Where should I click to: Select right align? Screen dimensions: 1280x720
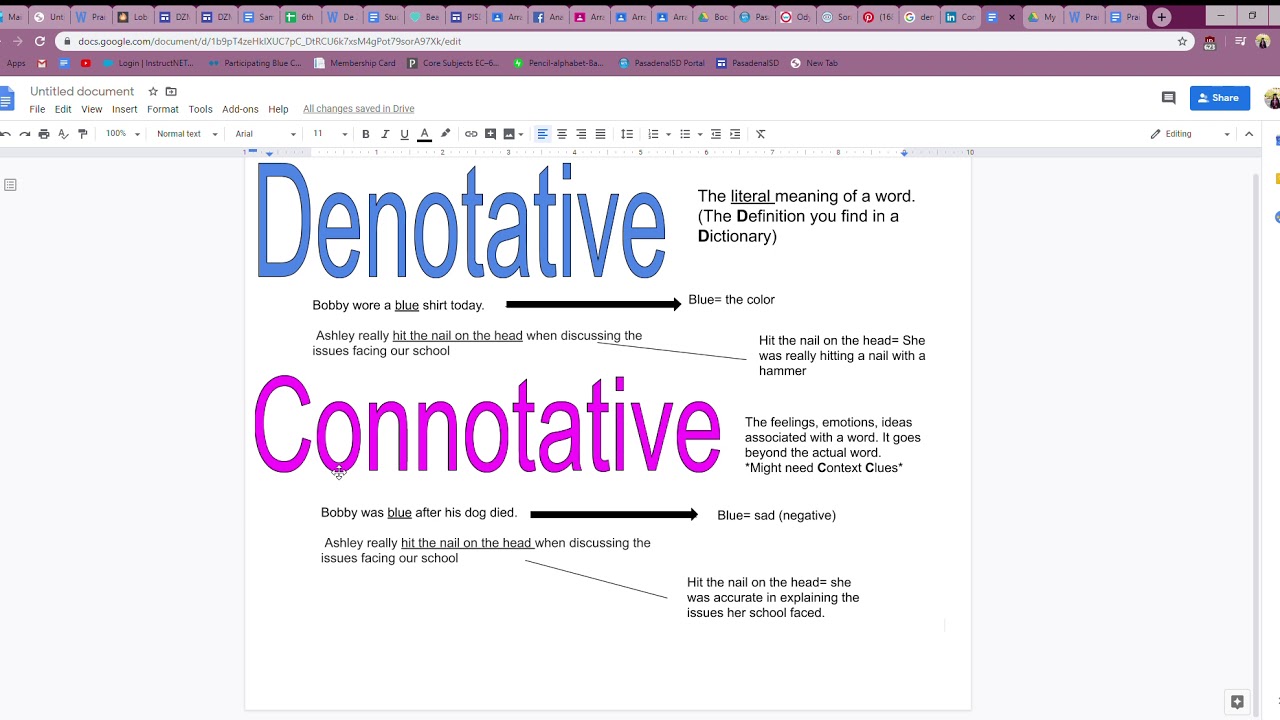click(581, 134)
